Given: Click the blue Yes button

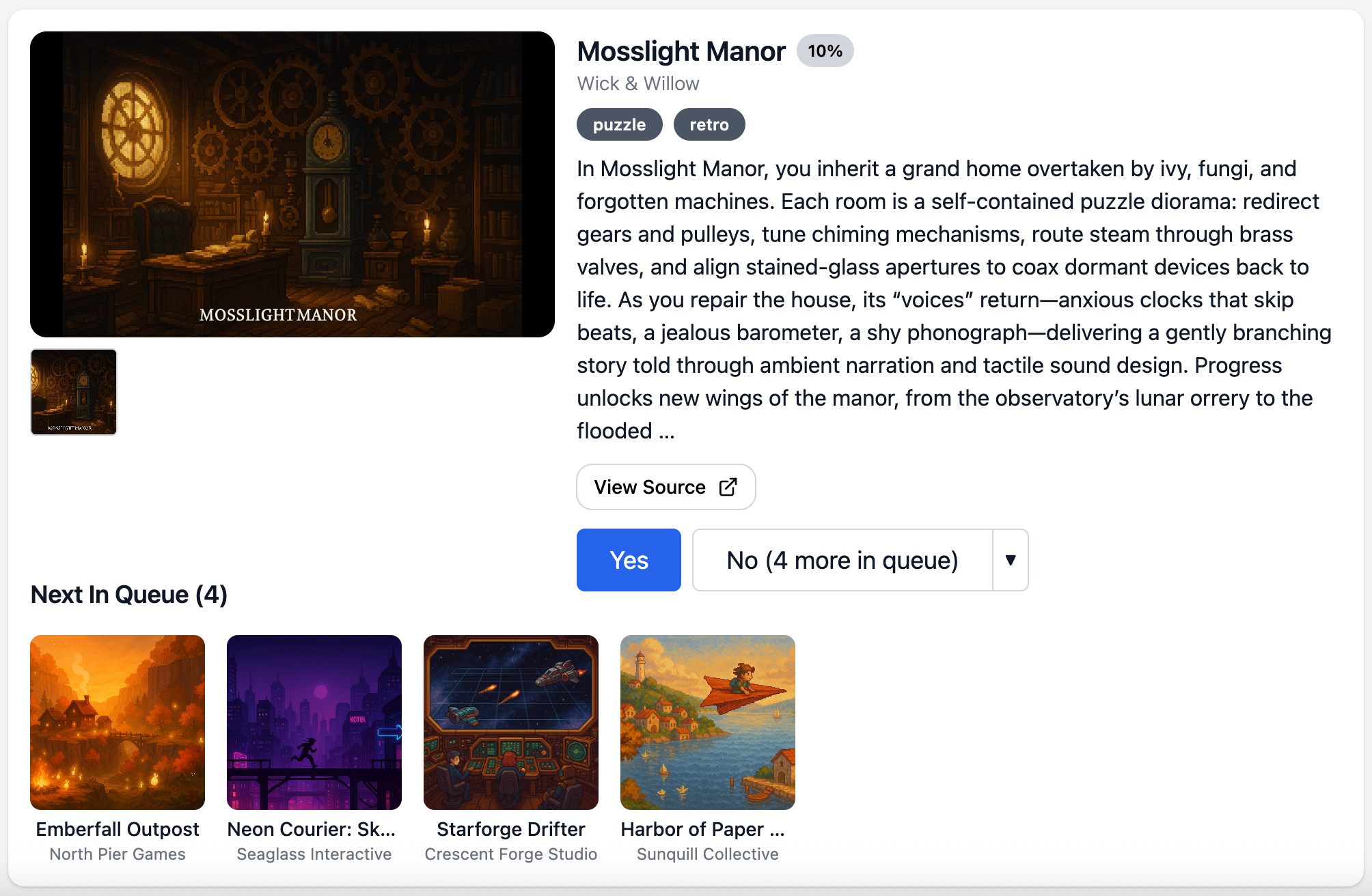Looking at the screenshot, I should pos(629,560).
